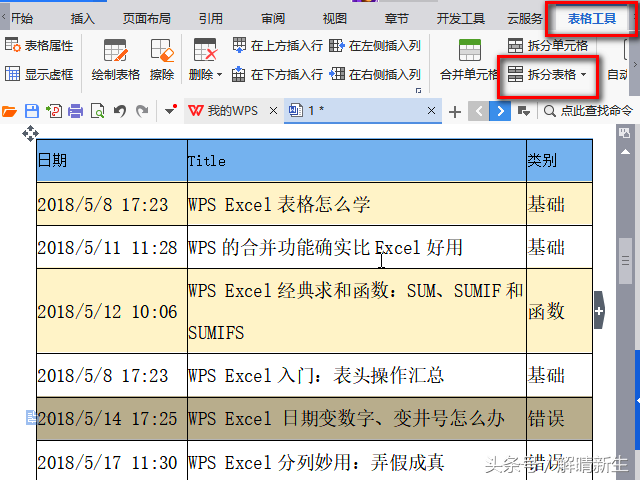640x480 pixels.
Task: Select the 绘制表格 draw table tool
Action: (116, 60)
